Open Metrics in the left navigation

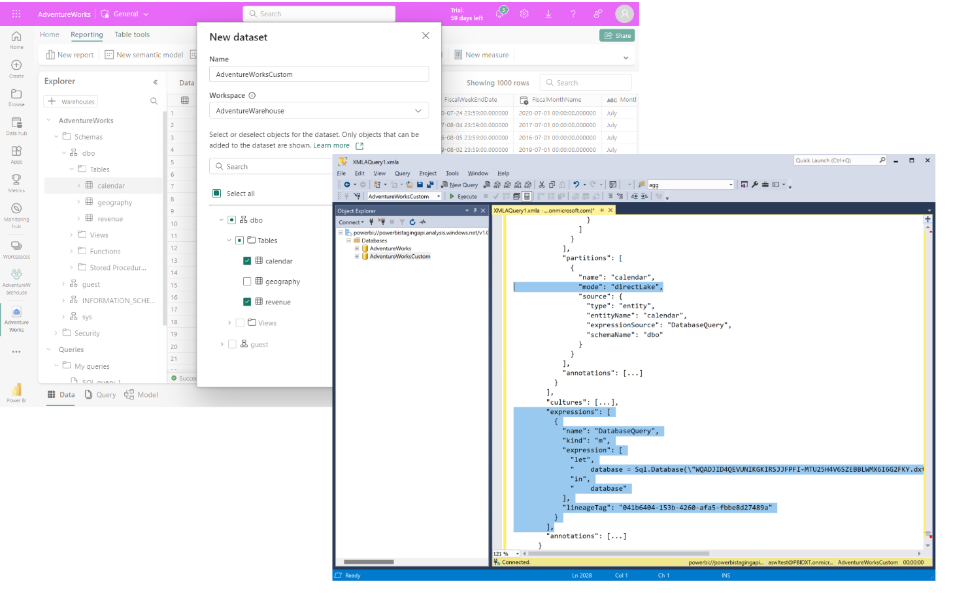point(17,183)
